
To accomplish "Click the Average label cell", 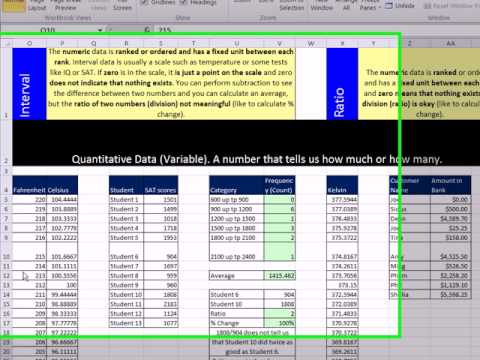I will pyautogui.click(x=236, y=276).
